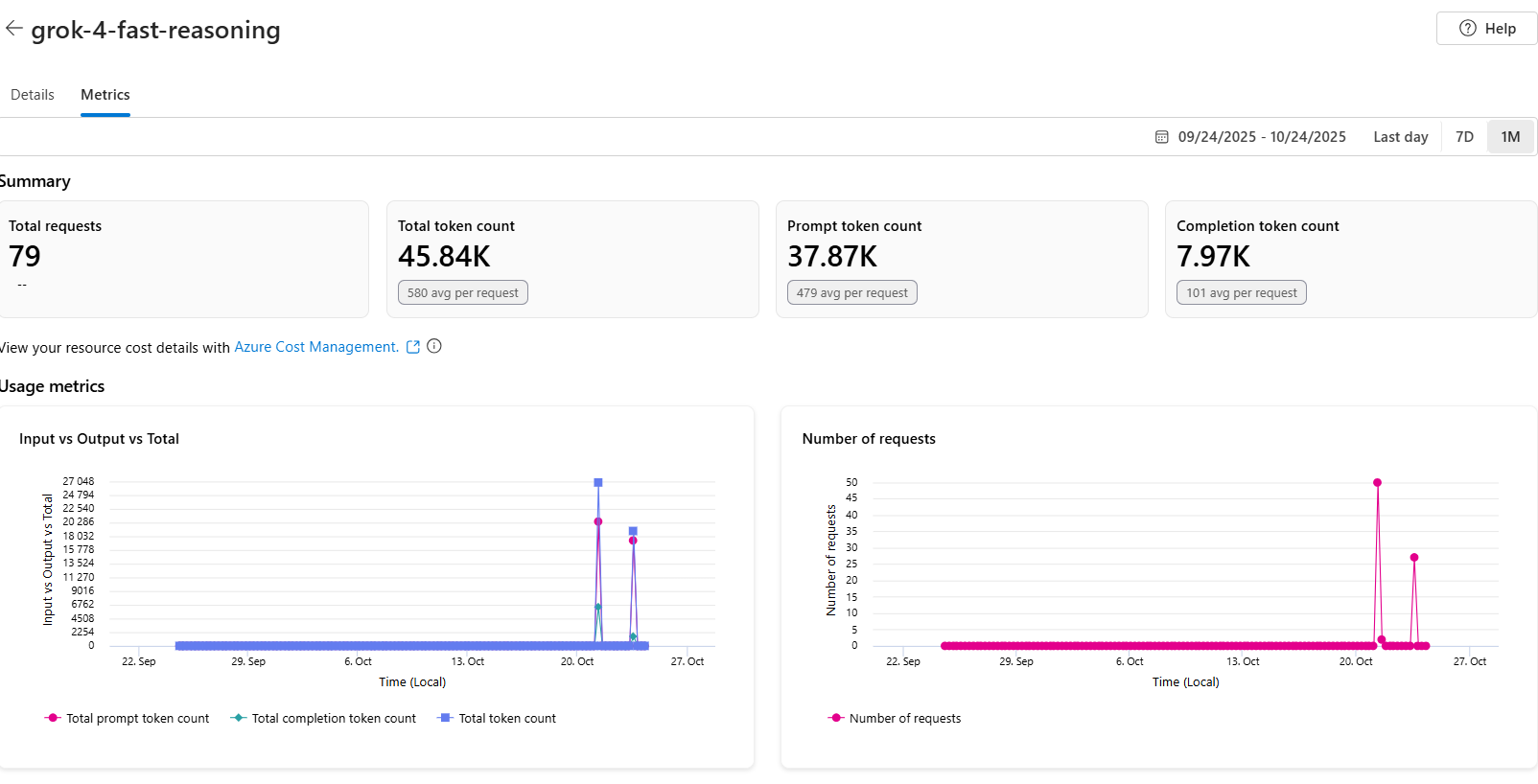Screen dimensions: 1538x784
Task: Open the Azure Cost Management link
Action: pyautogui.click(x=316, y=347)
